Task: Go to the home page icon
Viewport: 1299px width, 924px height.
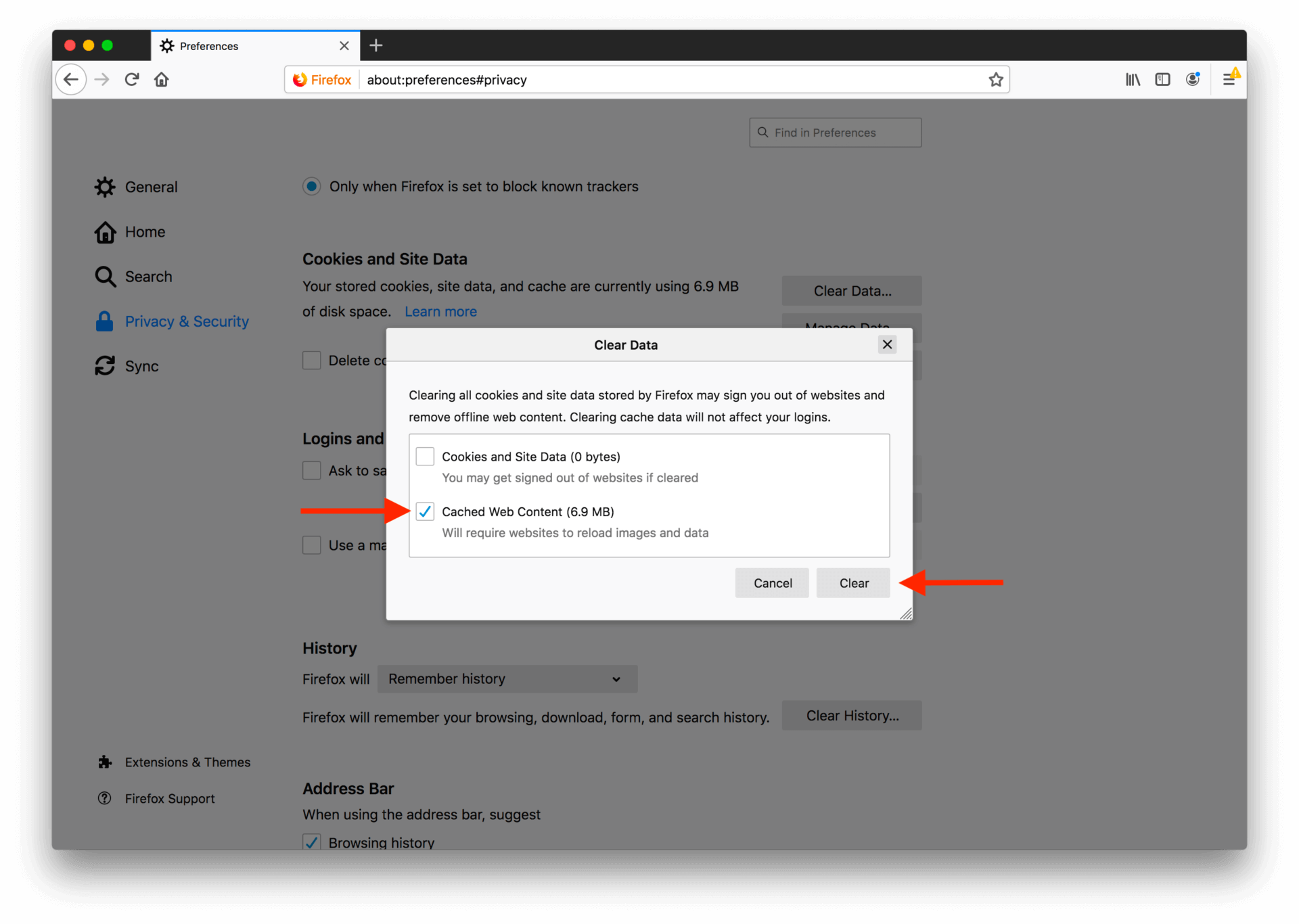Action: 161,79
